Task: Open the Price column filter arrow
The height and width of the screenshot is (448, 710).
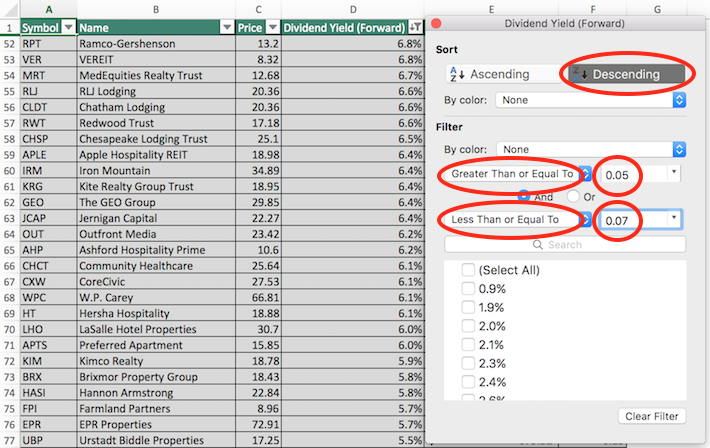Action: click(x=272, y=29)
